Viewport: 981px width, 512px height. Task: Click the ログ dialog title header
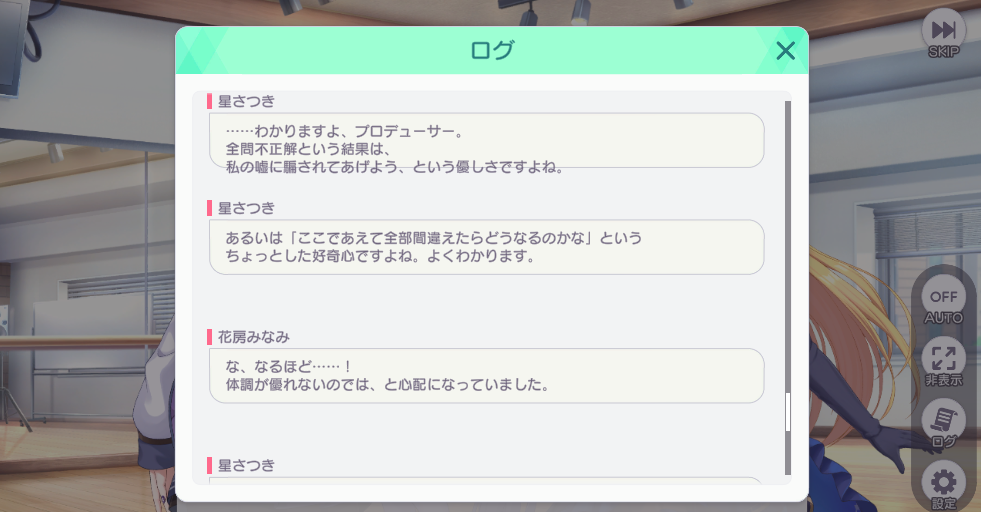(x=492, y=50)
